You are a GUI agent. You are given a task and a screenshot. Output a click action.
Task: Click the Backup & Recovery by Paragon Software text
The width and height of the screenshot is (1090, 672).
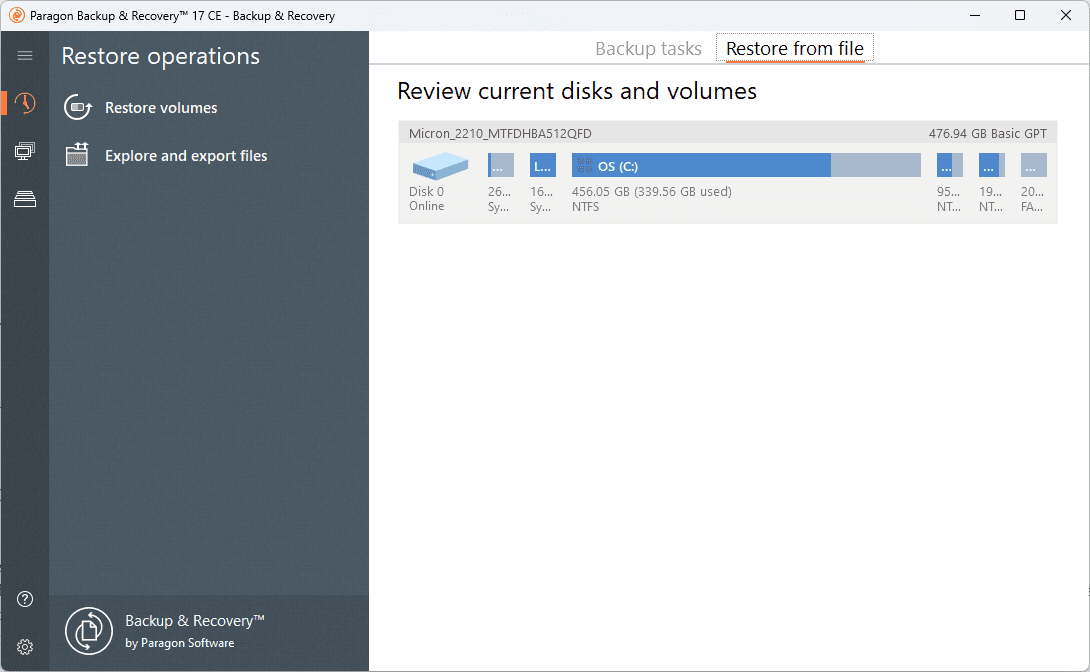[x=195, y=631]
